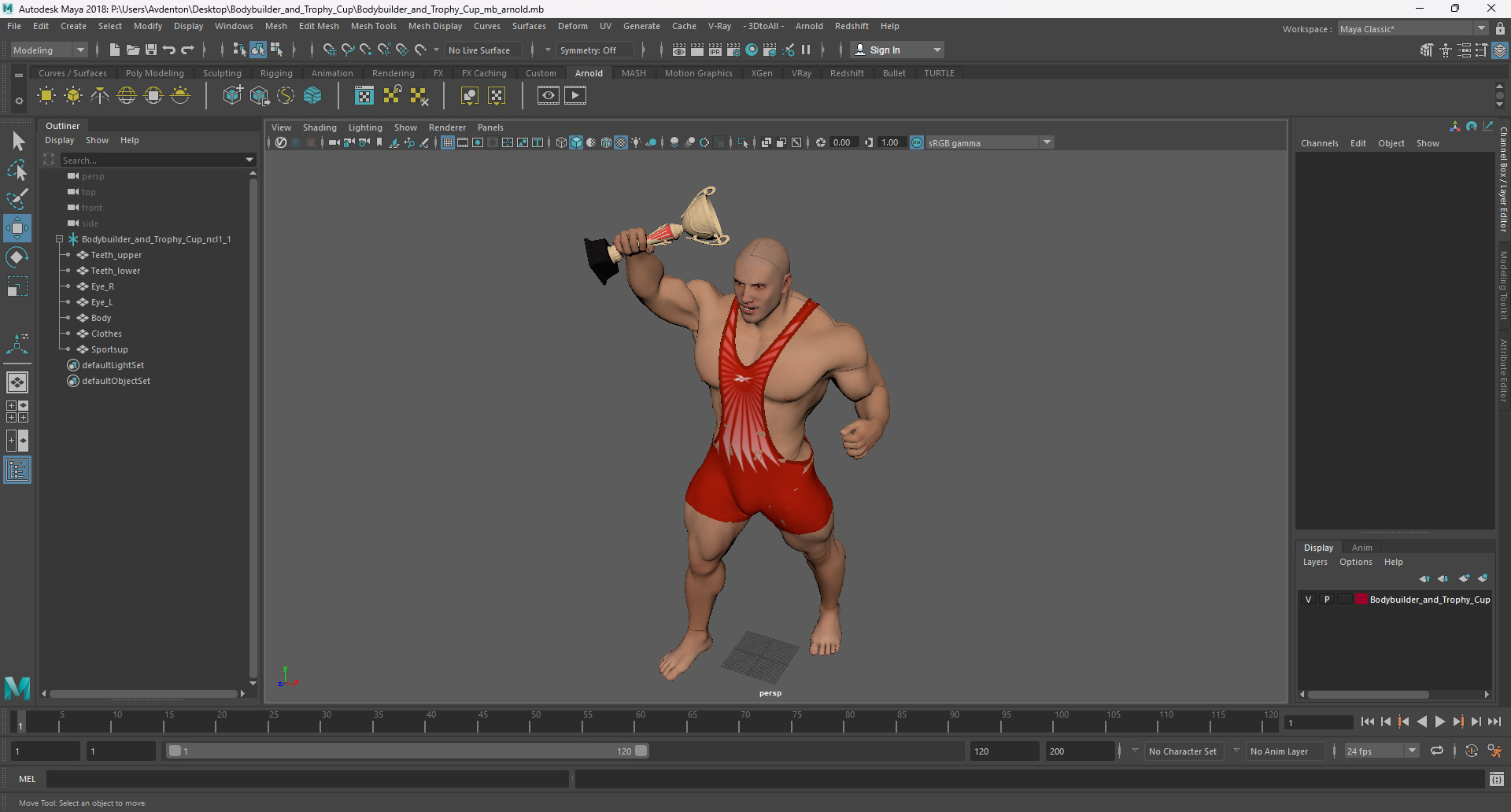Open the 24 fps frame rate dropdown
The image size is (1511, 812).
coord(1413,751)
